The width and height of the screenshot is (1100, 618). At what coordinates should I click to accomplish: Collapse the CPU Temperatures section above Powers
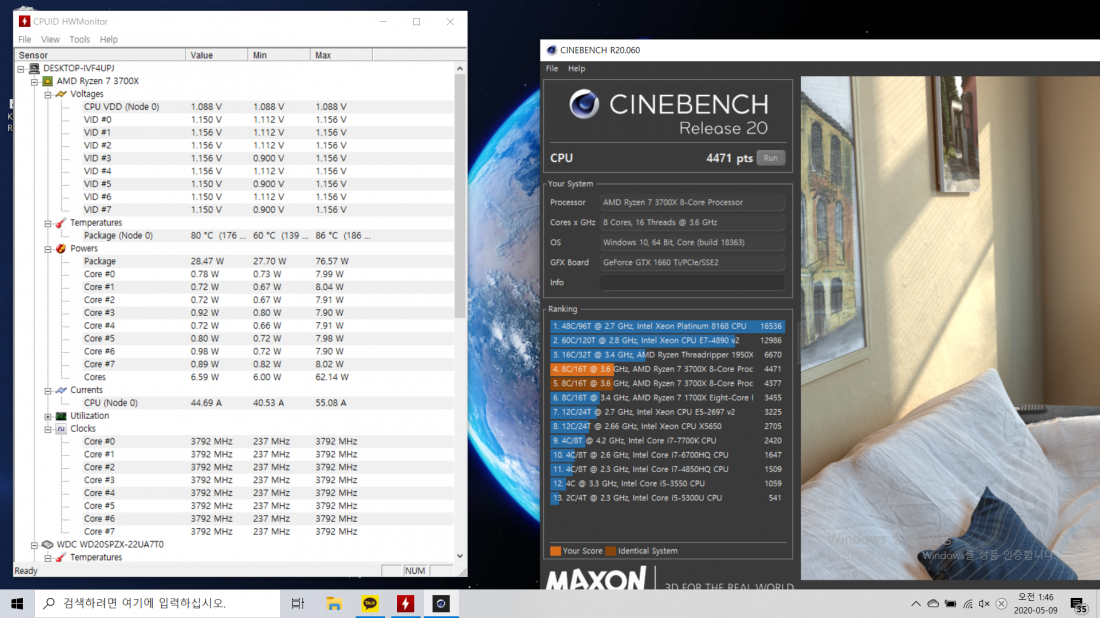coord(48,223)
